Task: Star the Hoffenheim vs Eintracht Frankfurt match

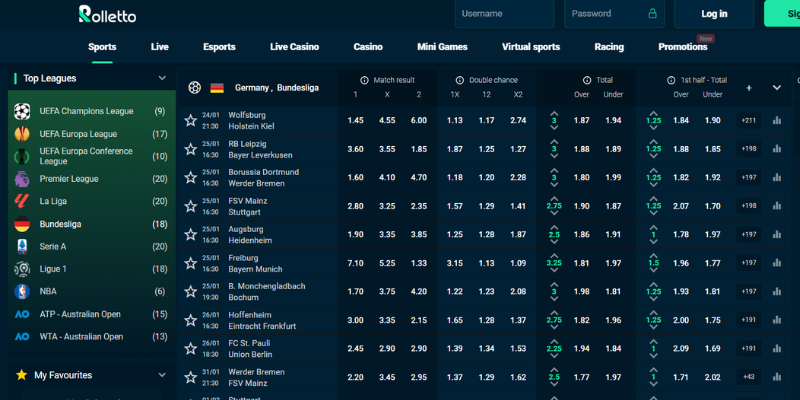Action: click(191, 320)
